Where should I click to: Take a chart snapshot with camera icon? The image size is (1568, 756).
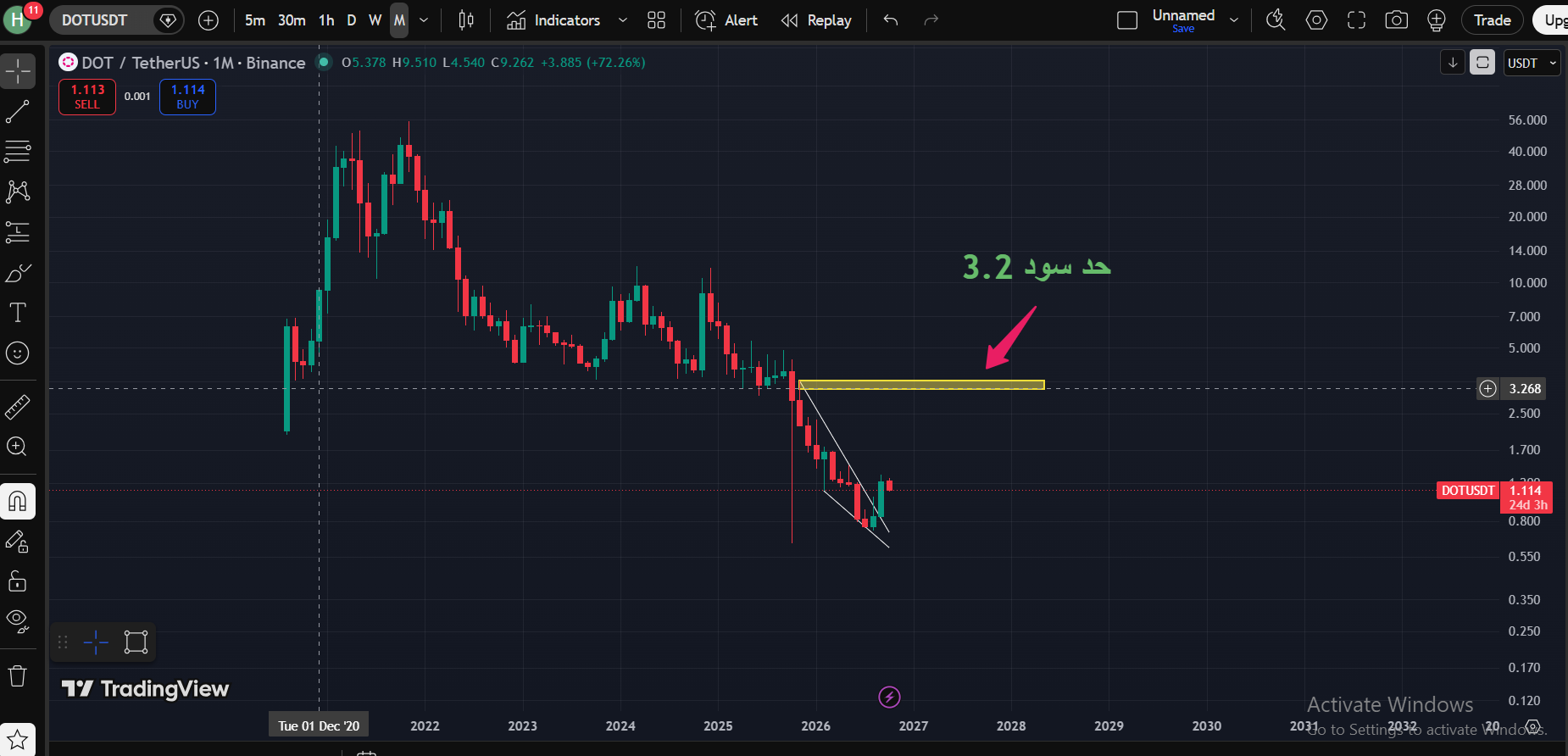point(1397,20)
